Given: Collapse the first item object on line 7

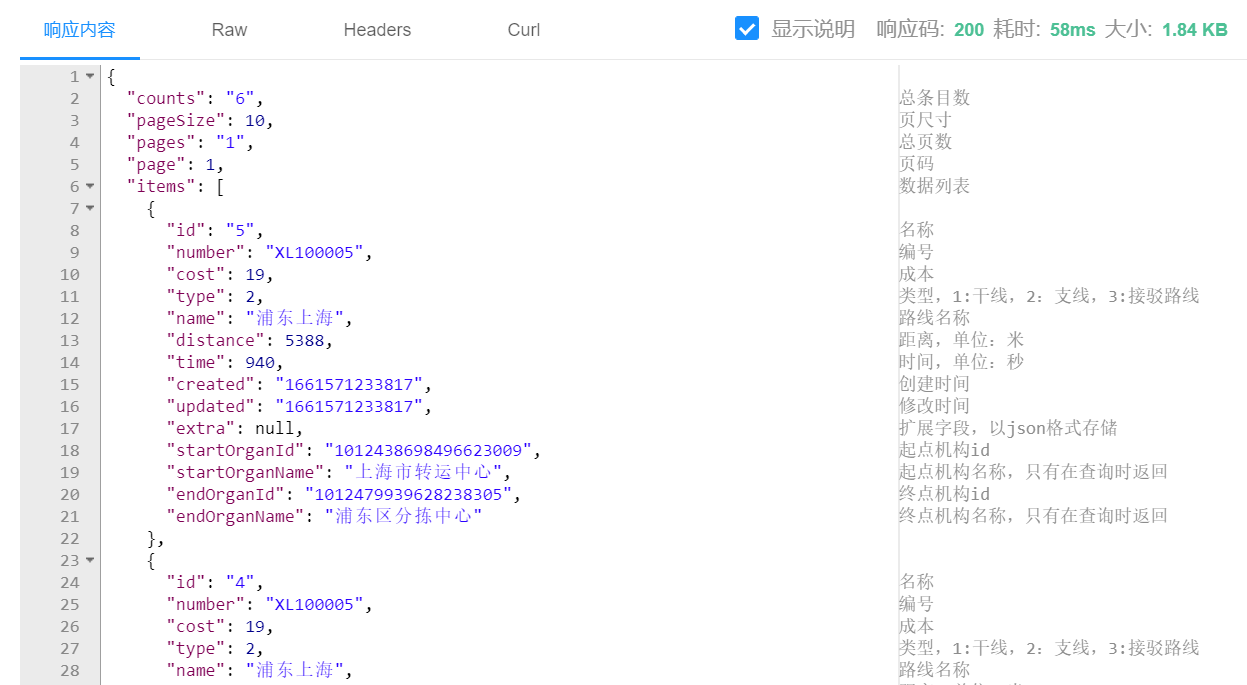Looking at the screenshot, I should (x=90, y=208).
